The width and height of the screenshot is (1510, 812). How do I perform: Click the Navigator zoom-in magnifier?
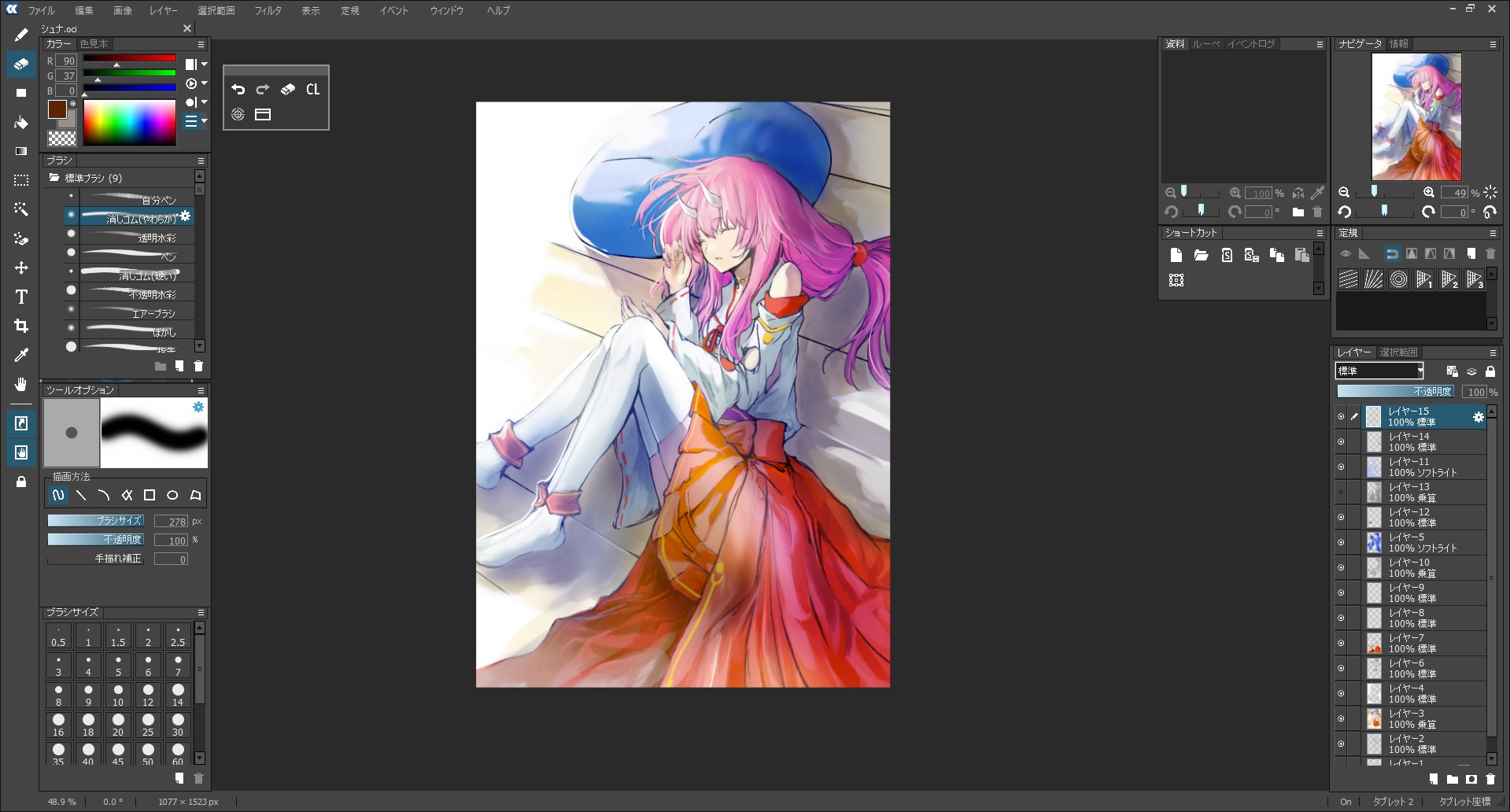(1429, 193)
